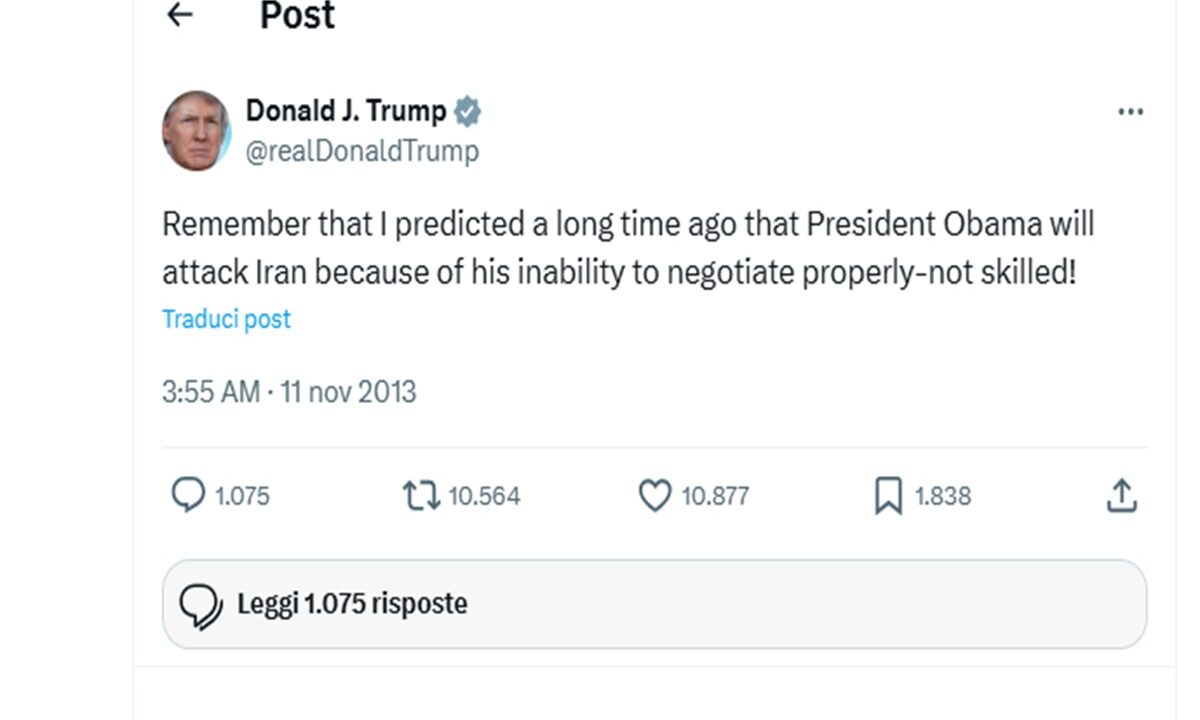The width and height of the screenshot is (1200, 720).
Task: Click the 10.564 repost count
Action: click(484, 496)
